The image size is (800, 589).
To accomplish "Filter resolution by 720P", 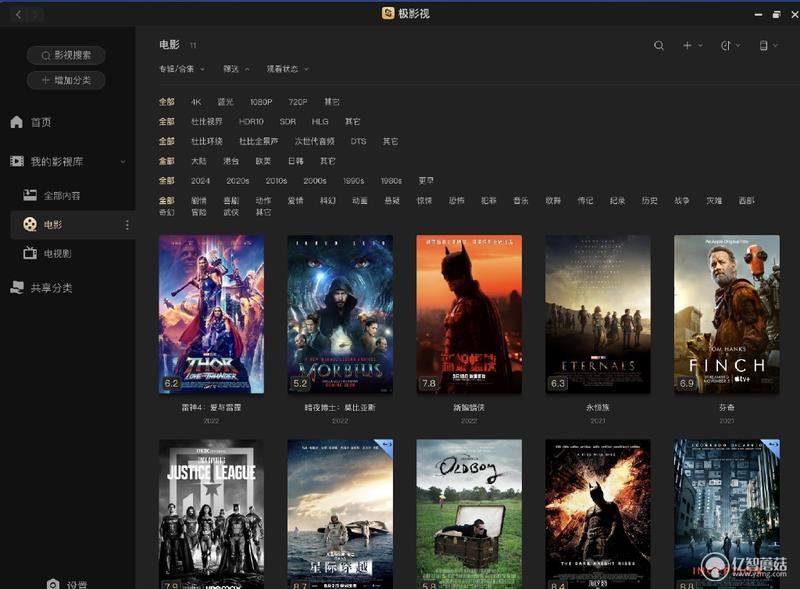I will click(298, 102).
